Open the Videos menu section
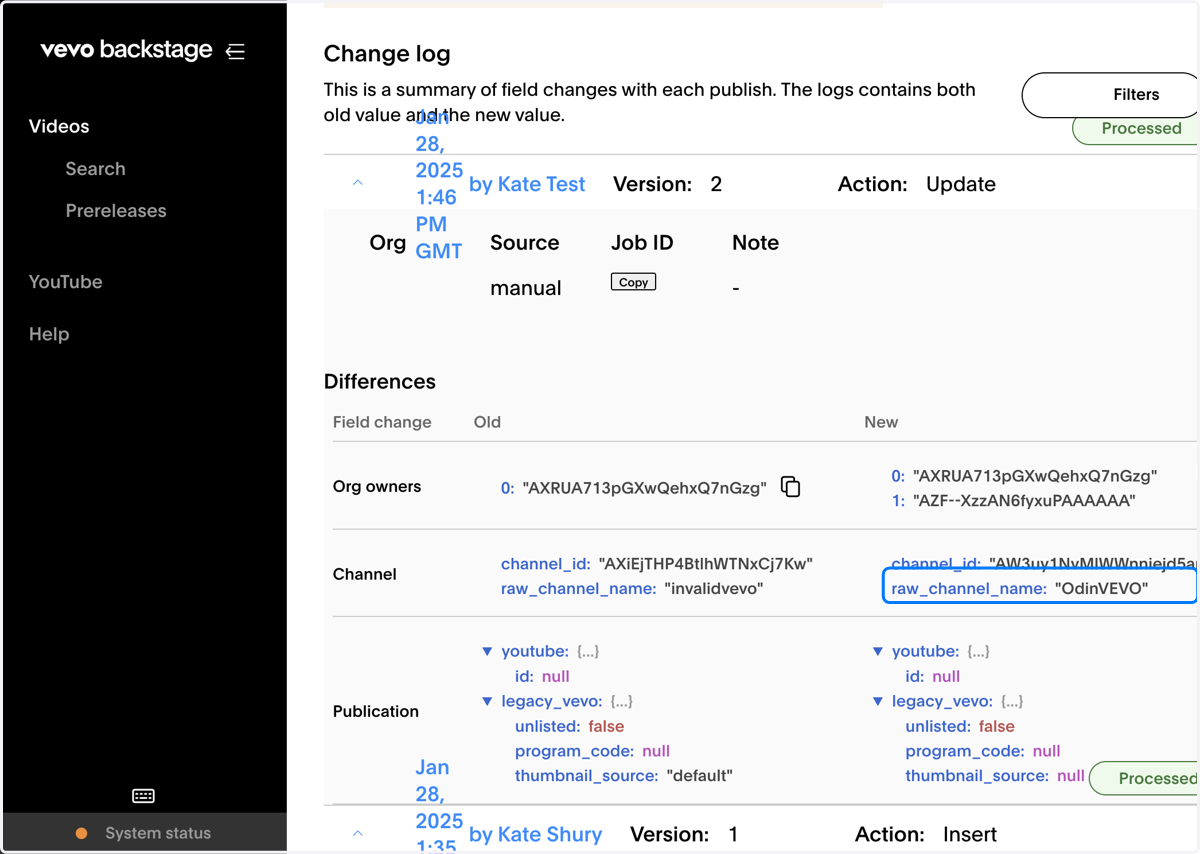Viewport: 1200px width, 854px height. pyautogui.click(x=59, y=127)
